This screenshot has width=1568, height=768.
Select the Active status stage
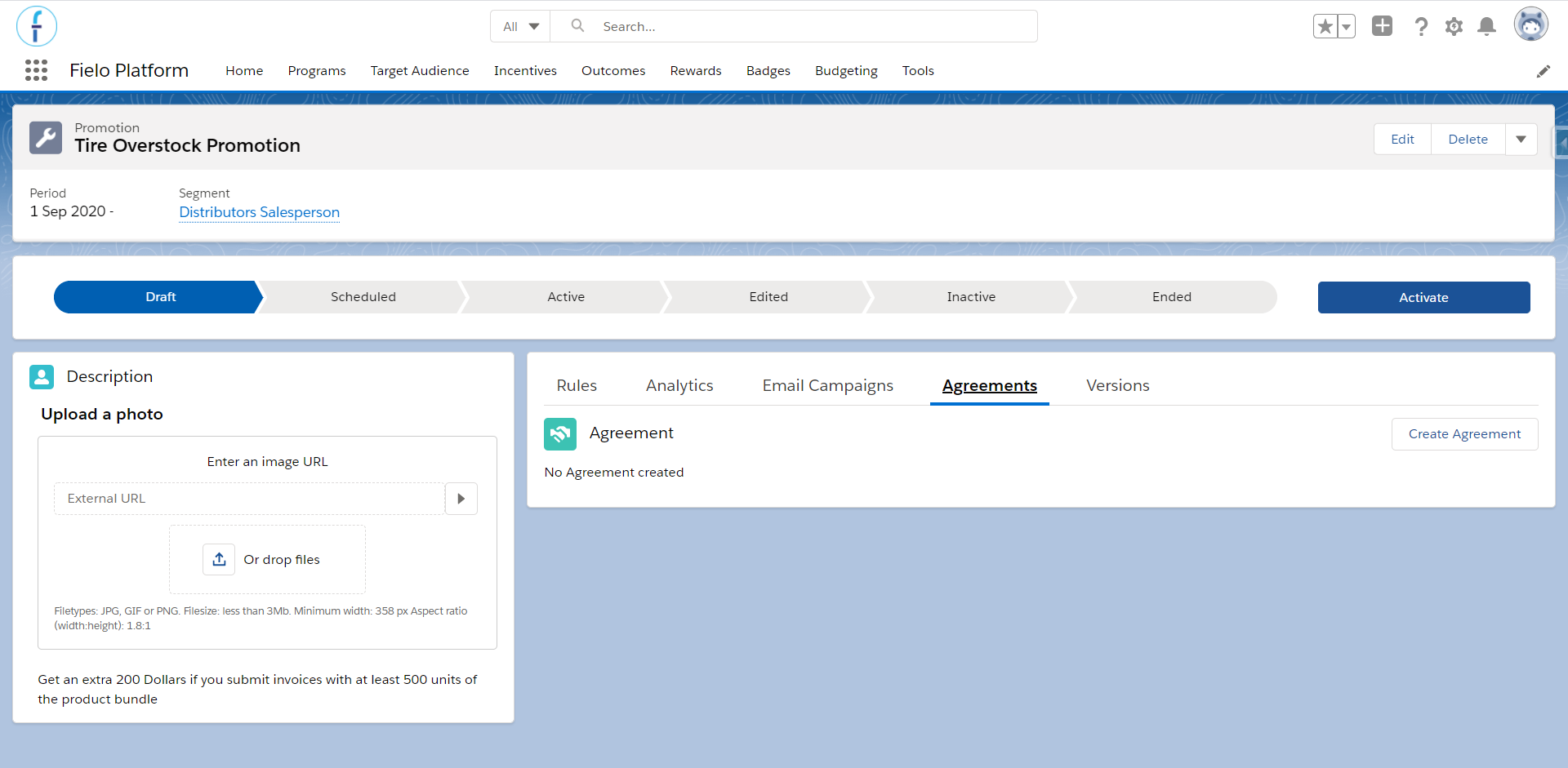[566, 297]
